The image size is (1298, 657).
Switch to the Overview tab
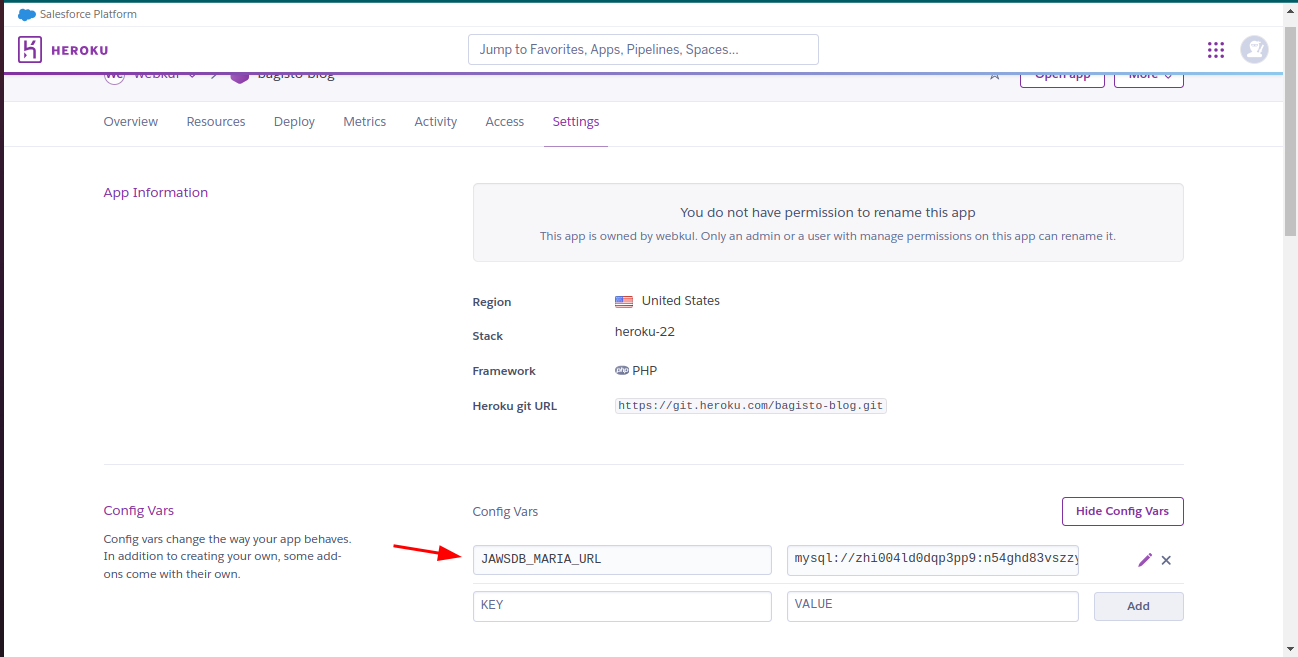131,122
